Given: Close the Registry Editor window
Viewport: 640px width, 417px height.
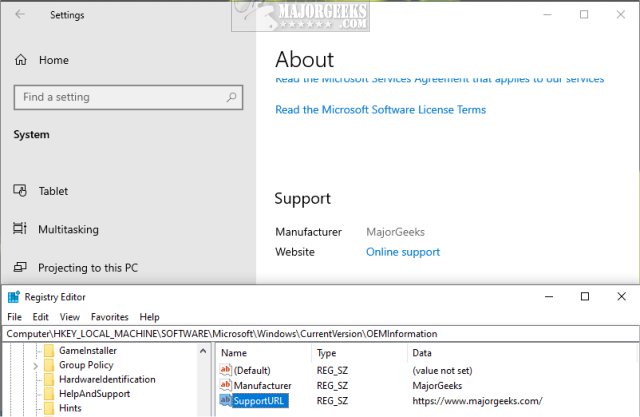Looking at the screenshot, I should [621, 297].
